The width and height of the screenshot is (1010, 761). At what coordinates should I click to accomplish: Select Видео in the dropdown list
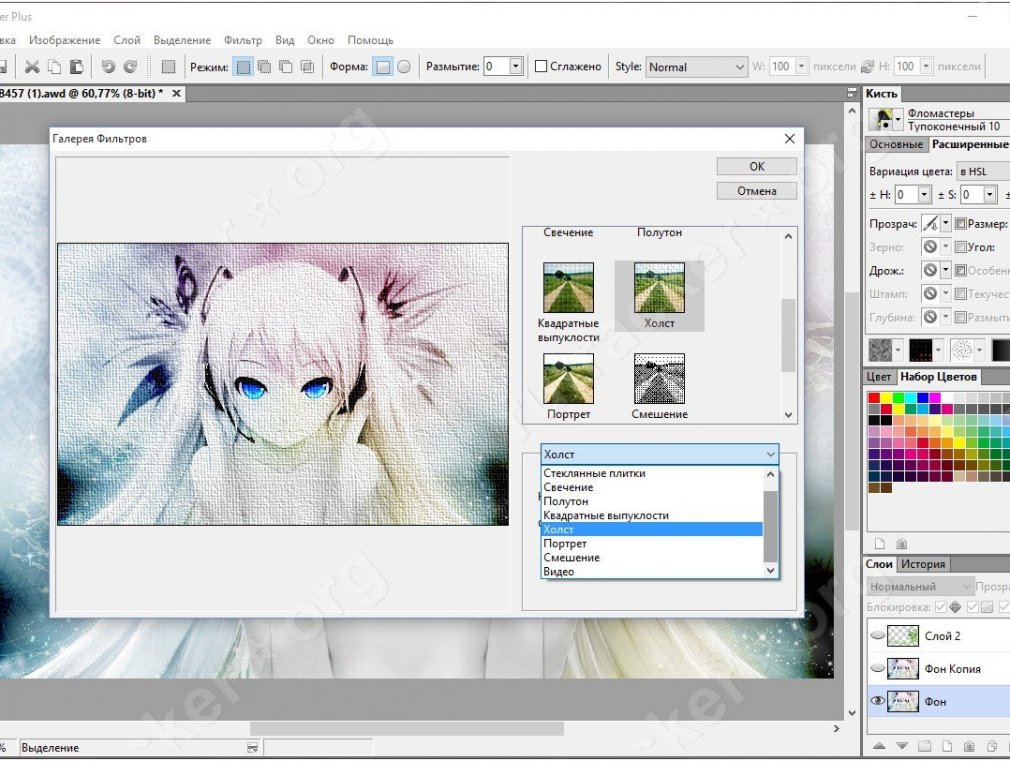tap(652, 572)
